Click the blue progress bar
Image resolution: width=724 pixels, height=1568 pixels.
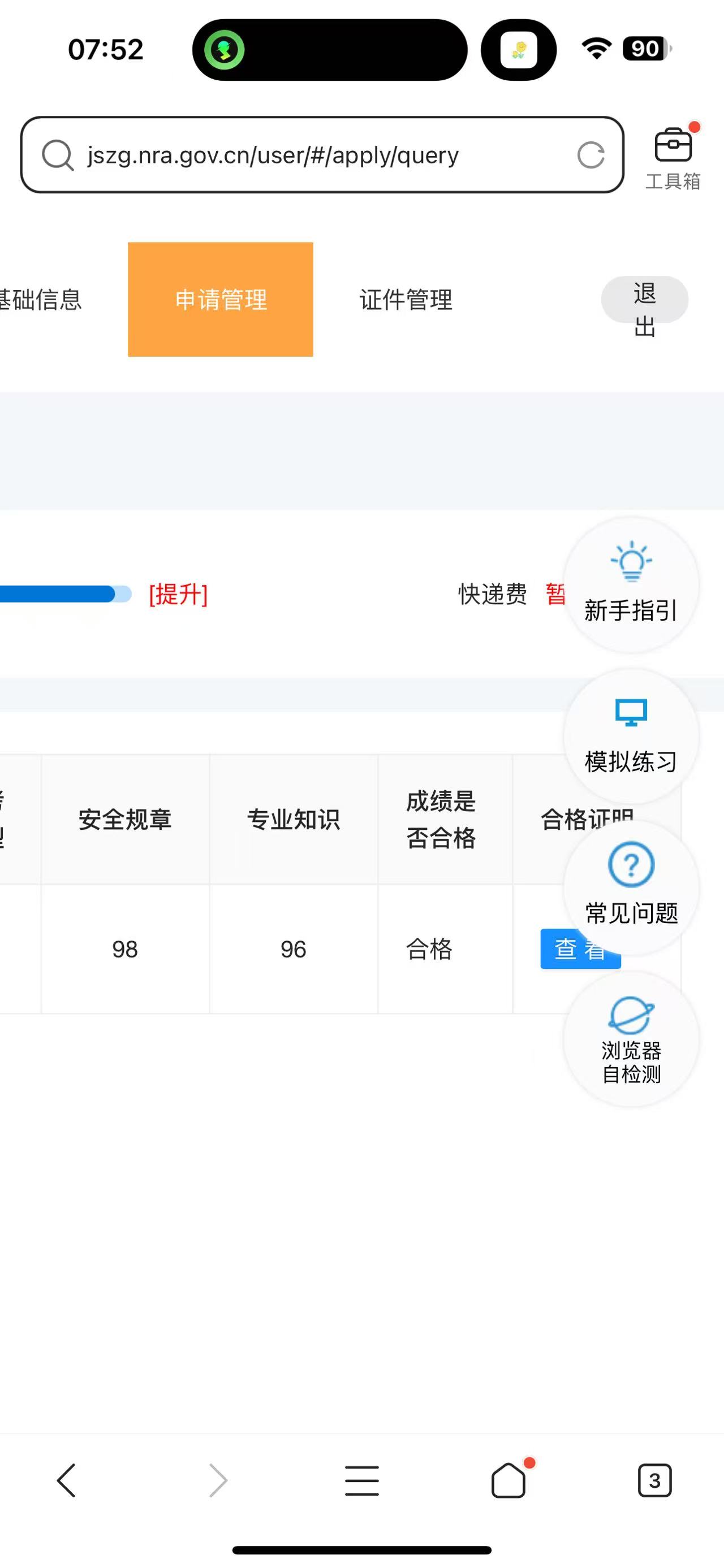pyautogui.click(x=61, y=594)
